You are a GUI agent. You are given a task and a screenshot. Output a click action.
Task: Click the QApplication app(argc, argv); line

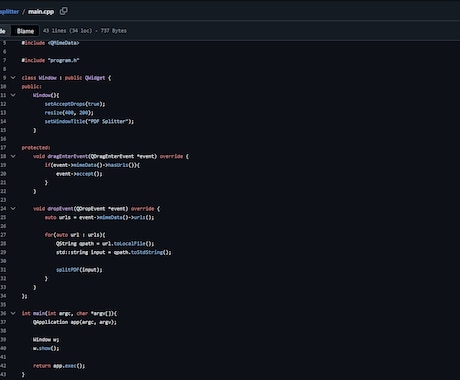pos(75,322)
